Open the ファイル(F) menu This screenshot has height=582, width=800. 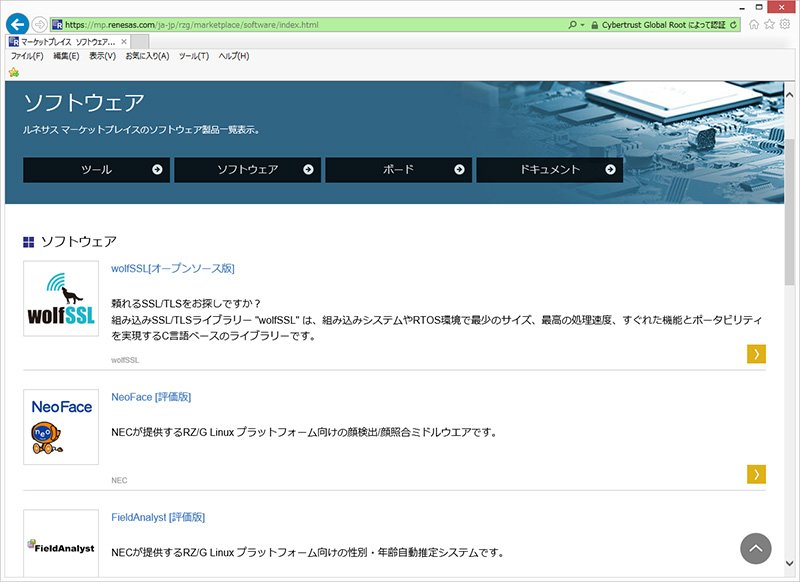coord(27,56)
